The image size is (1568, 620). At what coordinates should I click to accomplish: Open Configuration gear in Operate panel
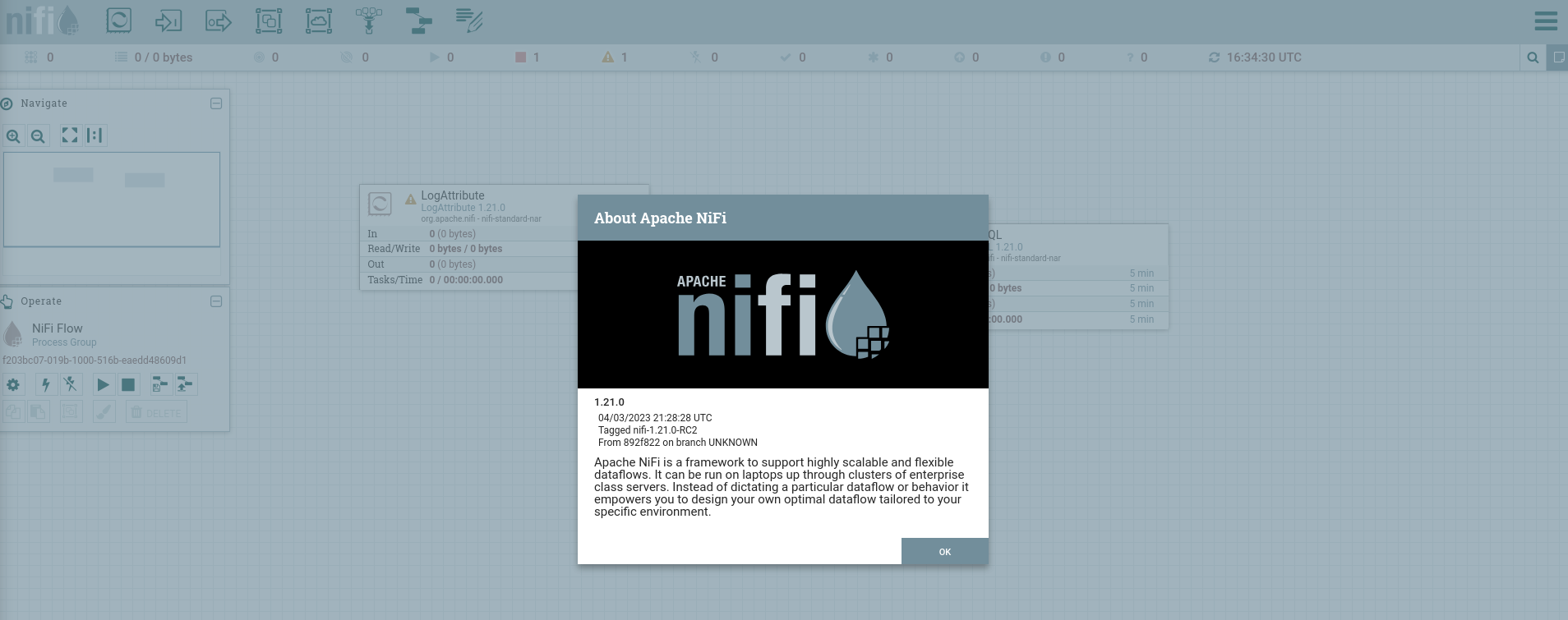[x=13, y=384]
